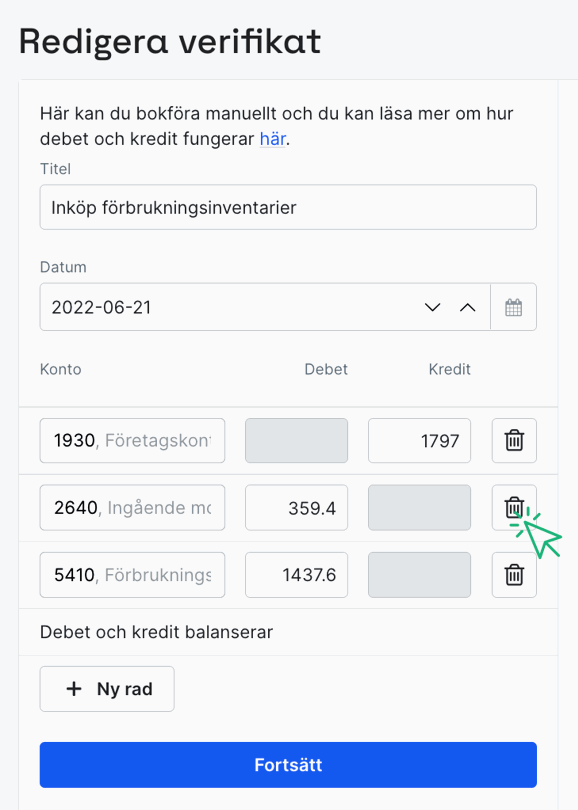The width and height of the screenshot is (578, 810).
Task: Open the 1930 Företagskonto account selector
Action: pos(131,440)
